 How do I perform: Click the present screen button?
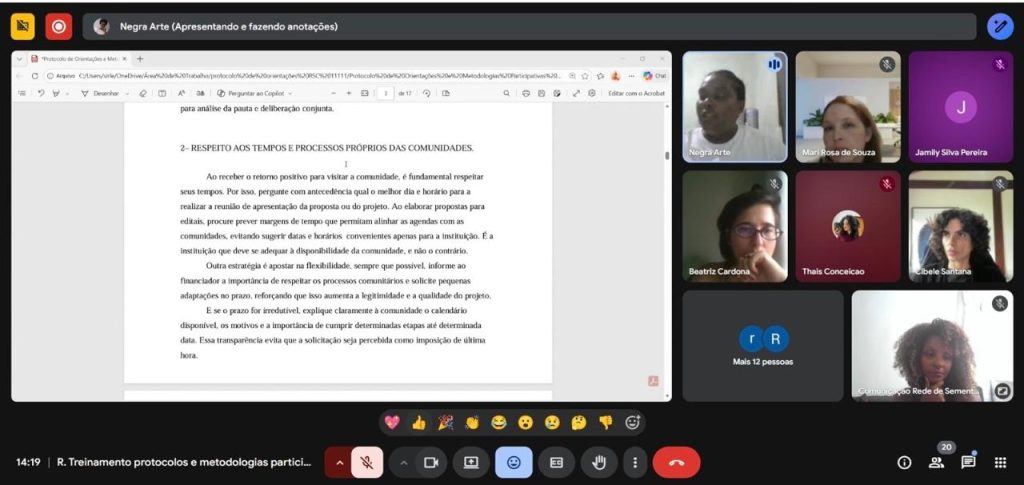[470, 462]
